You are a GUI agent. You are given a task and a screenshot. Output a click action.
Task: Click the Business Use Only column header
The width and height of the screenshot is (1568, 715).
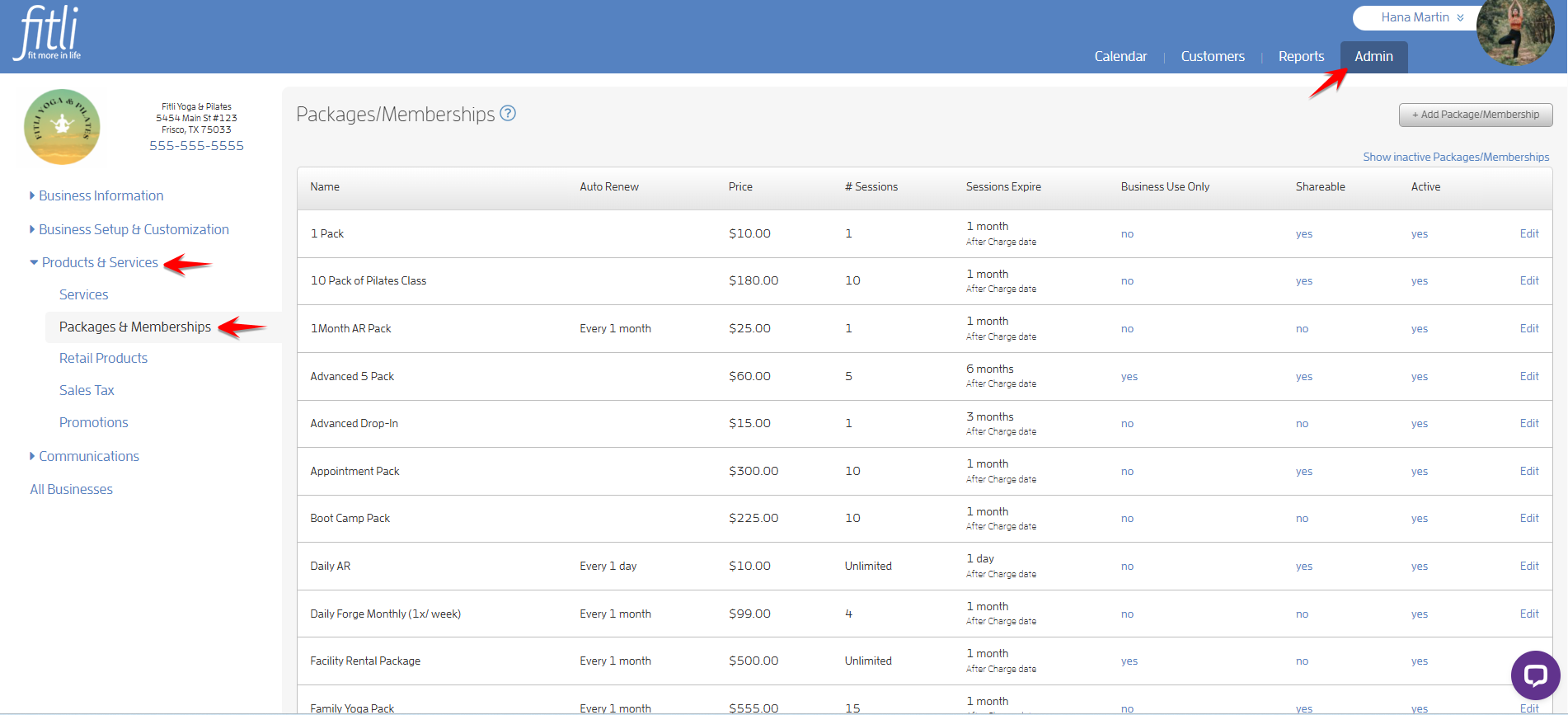click(1165, 186)
